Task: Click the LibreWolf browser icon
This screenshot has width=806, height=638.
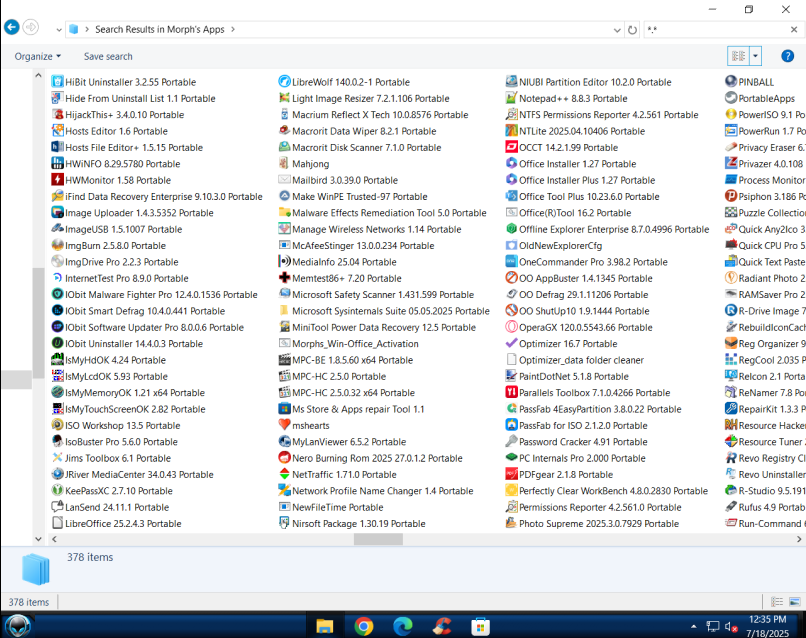Action: click(284, 82)
